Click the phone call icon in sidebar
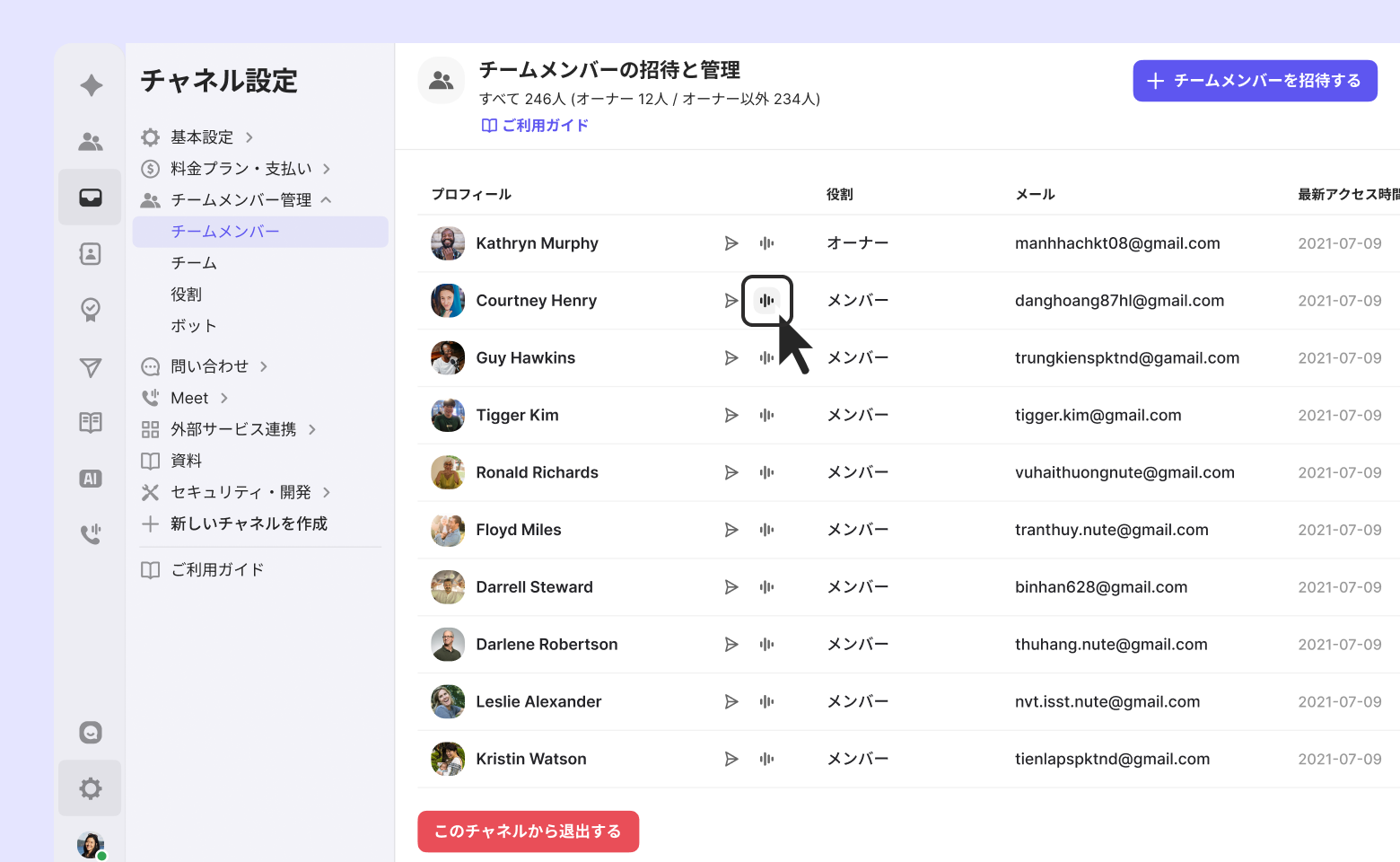Viewport: 1400px width, 862px height. pos(91,534)
